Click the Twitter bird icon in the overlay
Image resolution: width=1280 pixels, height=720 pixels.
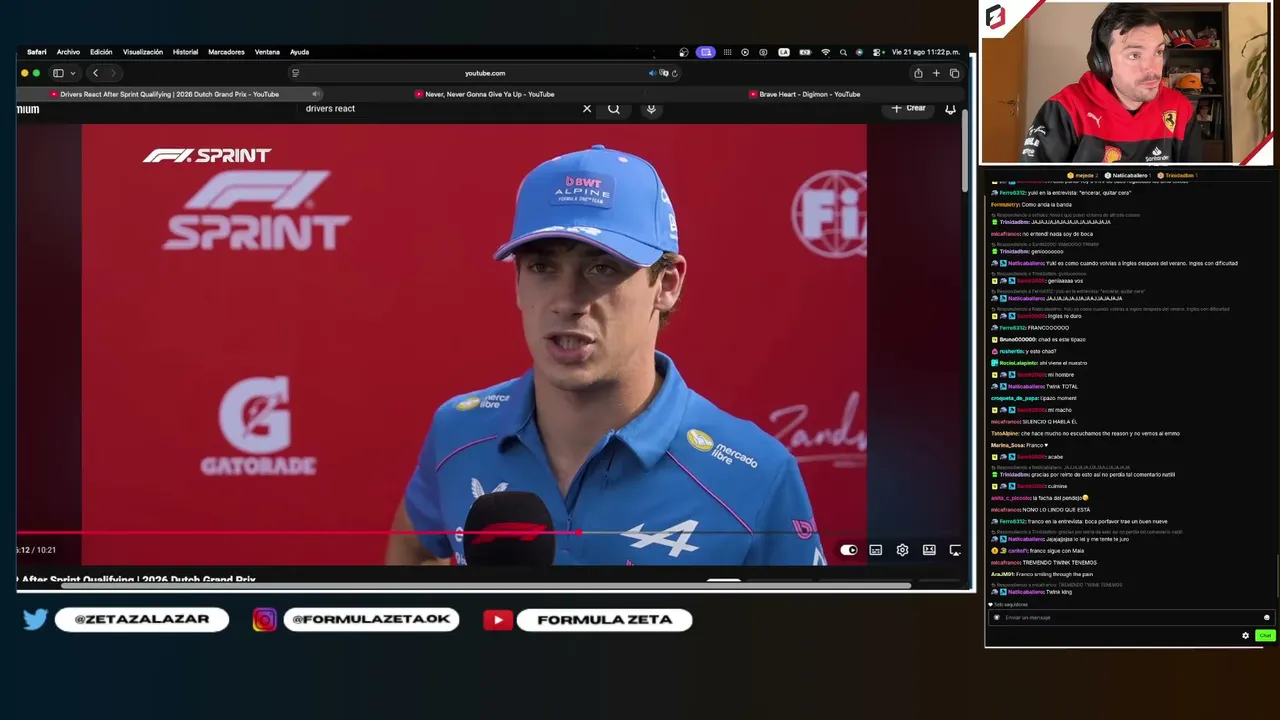pyautogui.click(x=35, y=620)
